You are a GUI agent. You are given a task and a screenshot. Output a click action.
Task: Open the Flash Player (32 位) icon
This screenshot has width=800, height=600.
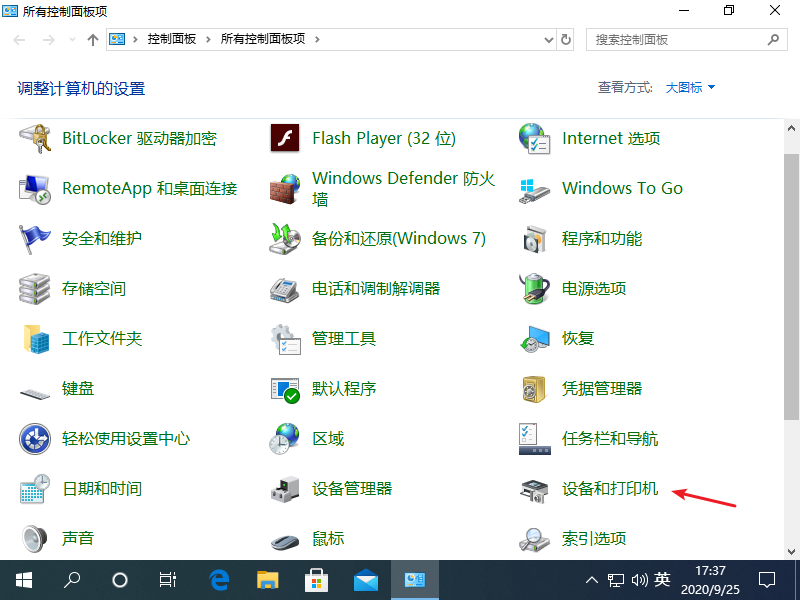tap(285, 138)
